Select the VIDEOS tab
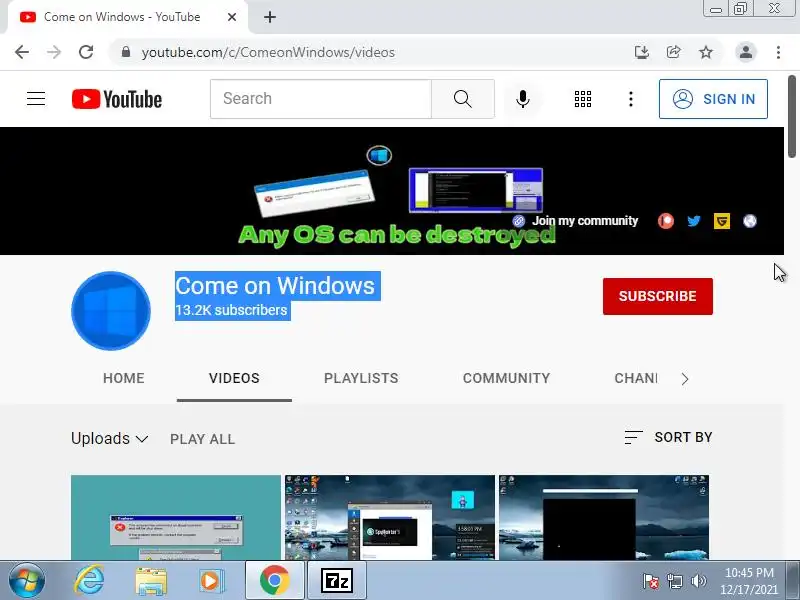This screenshot has width=800, height=600. (234, 378)
